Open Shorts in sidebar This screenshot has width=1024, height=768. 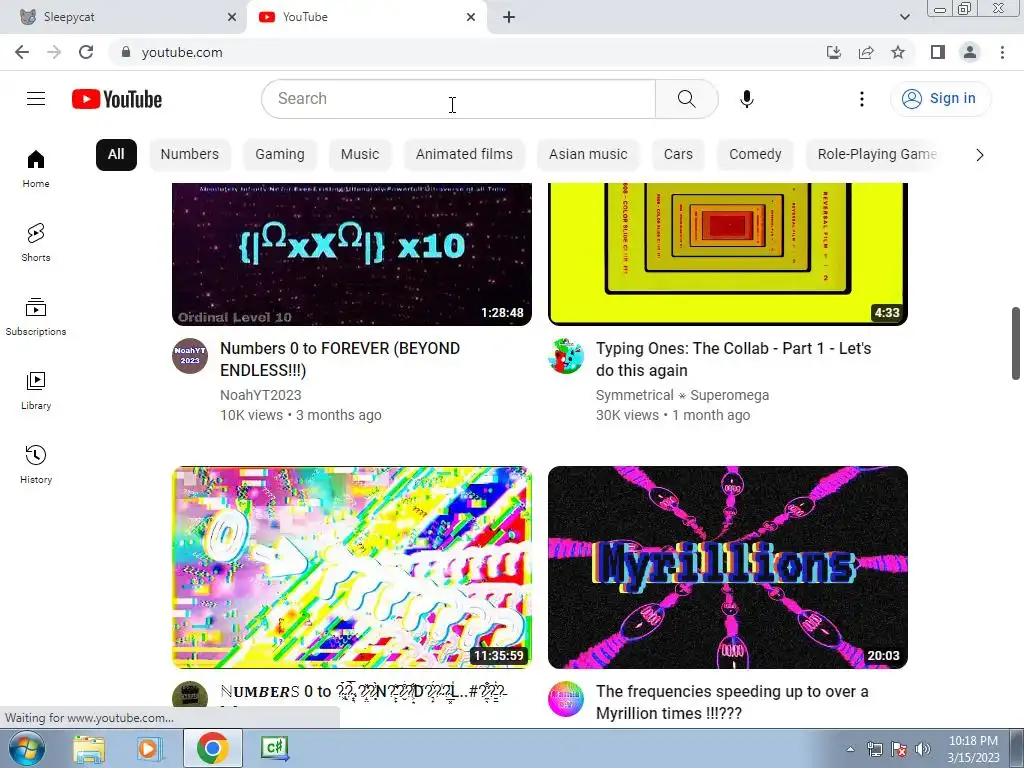point(36,242)
